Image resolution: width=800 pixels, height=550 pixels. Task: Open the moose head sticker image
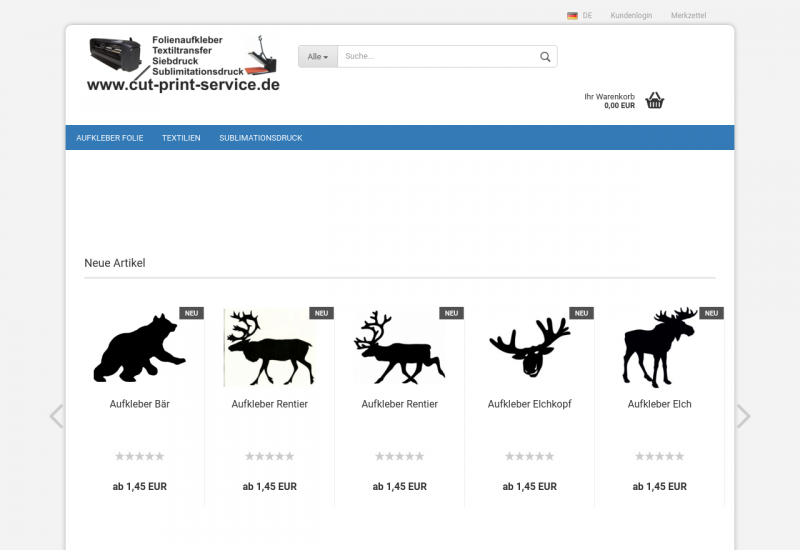coord(529,348)
